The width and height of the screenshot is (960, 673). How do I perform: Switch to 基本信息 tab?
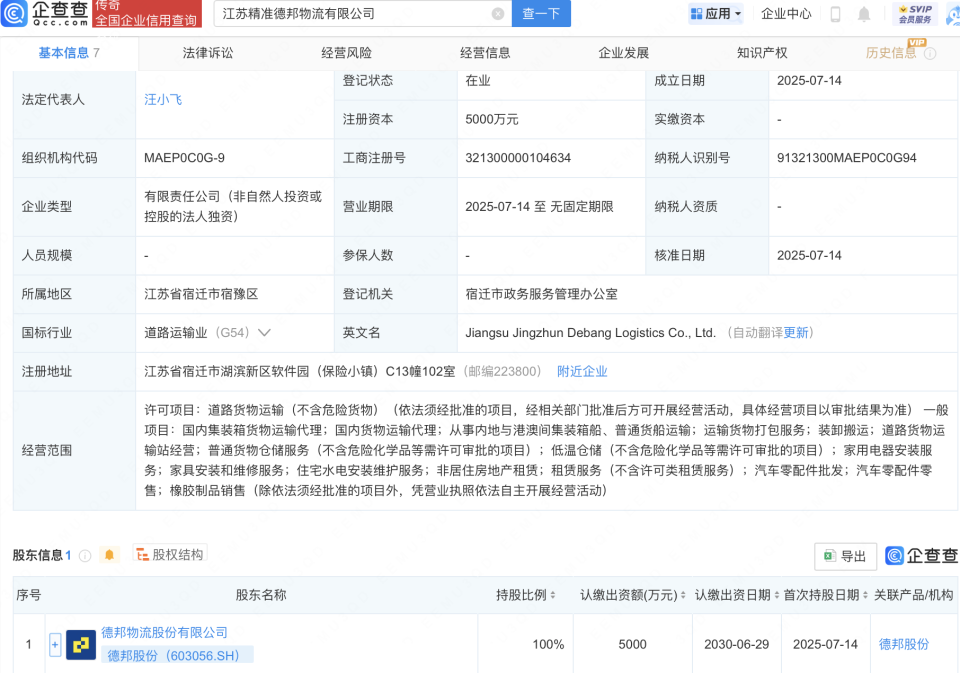69,53
